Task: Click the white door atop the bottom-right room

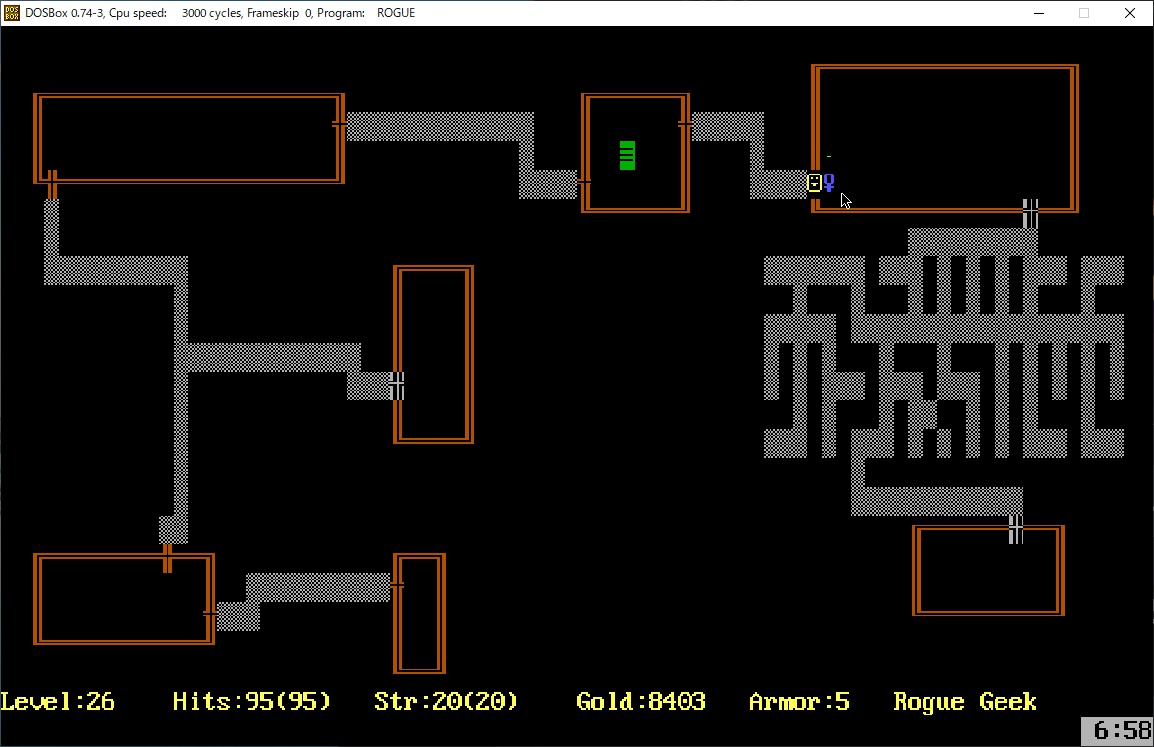Action: (1016, 529)
